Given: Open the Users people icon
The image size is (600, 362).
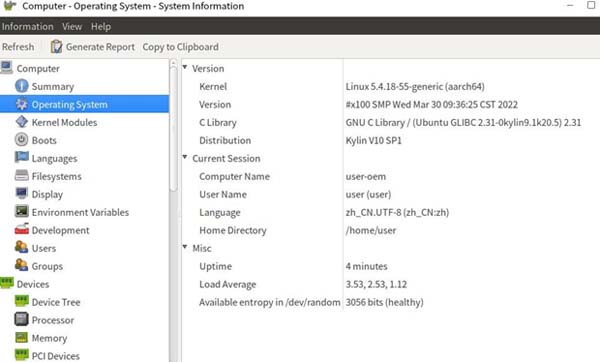Looking at the screenshot, I should click(x=21, y=247).
